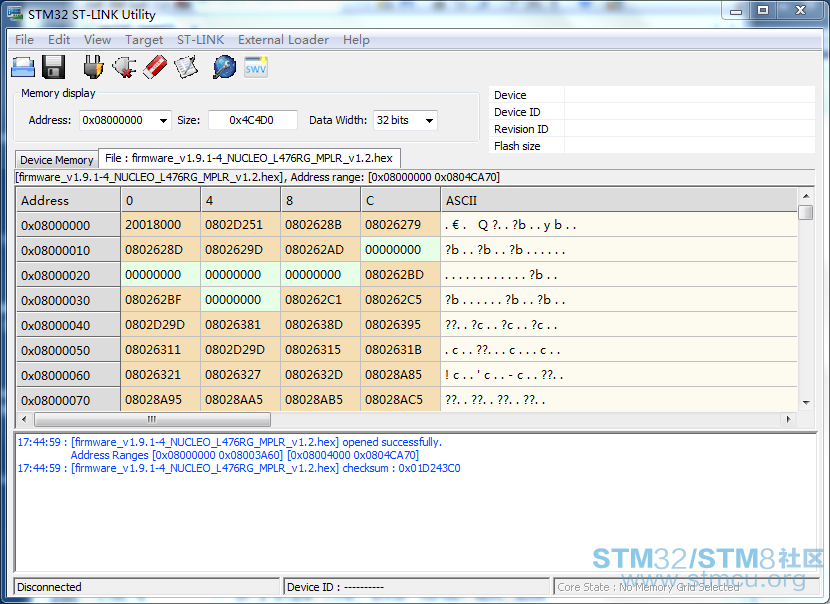Open the File menu

point(24,40)
